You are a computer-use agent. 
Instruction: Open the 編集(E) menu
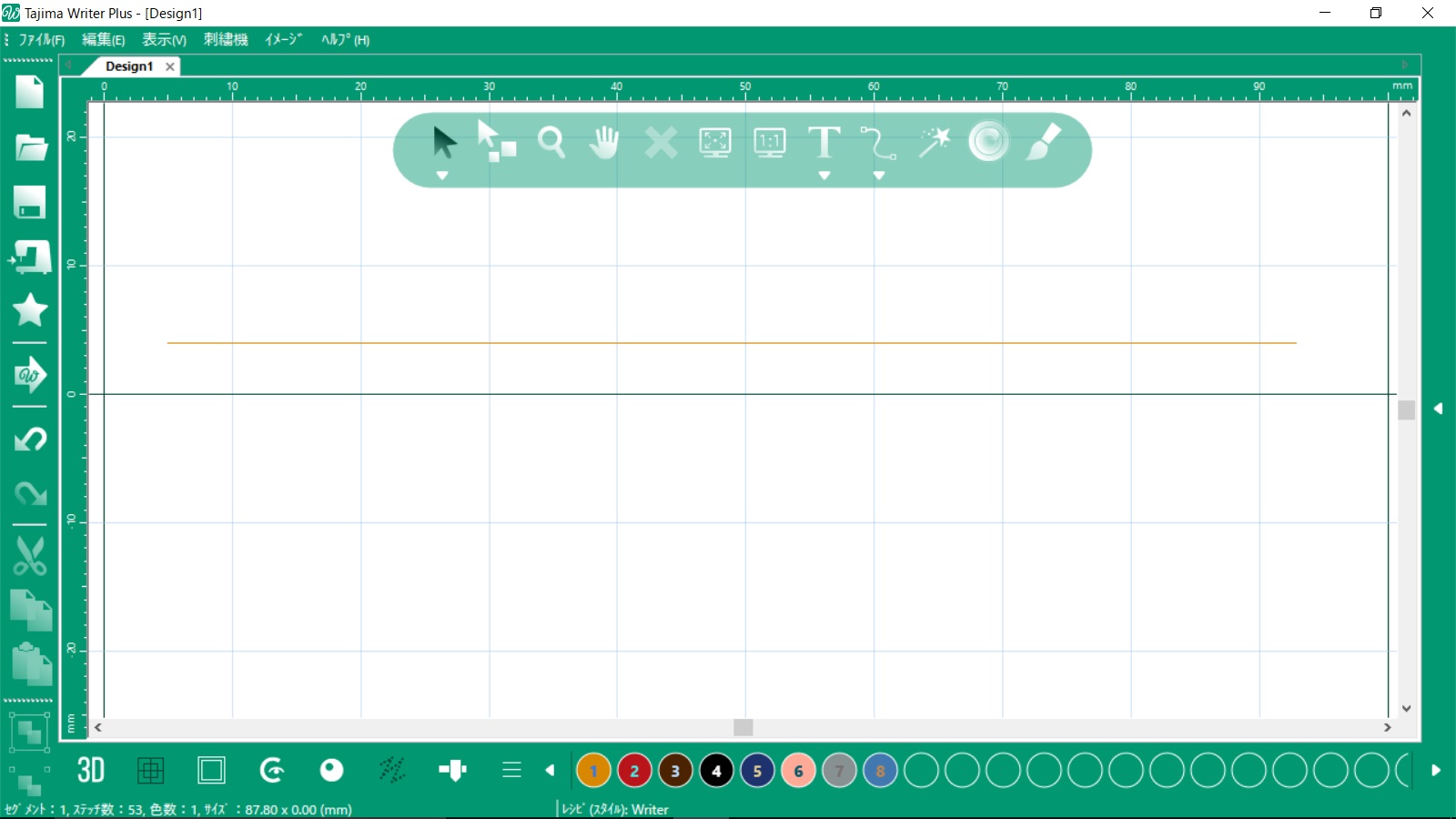tap(104, 40)
